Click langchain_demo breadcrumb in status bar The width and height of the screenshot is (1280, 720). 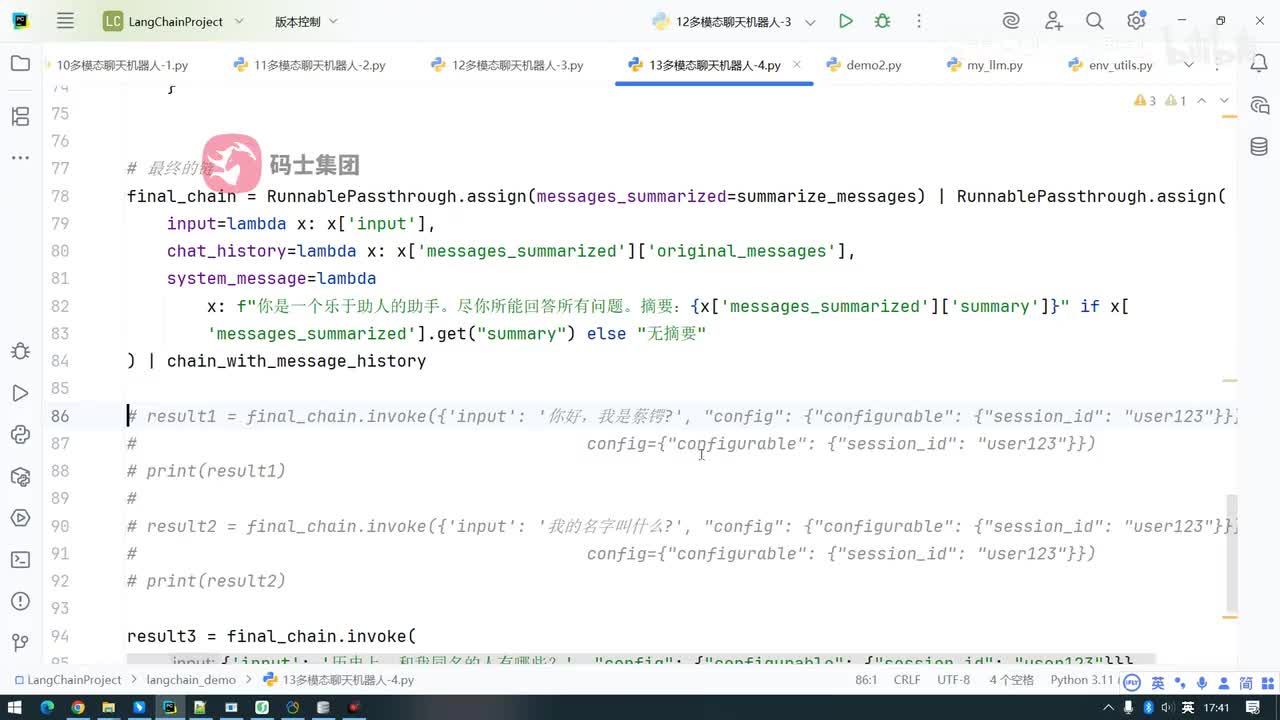(x=191, y=680)
